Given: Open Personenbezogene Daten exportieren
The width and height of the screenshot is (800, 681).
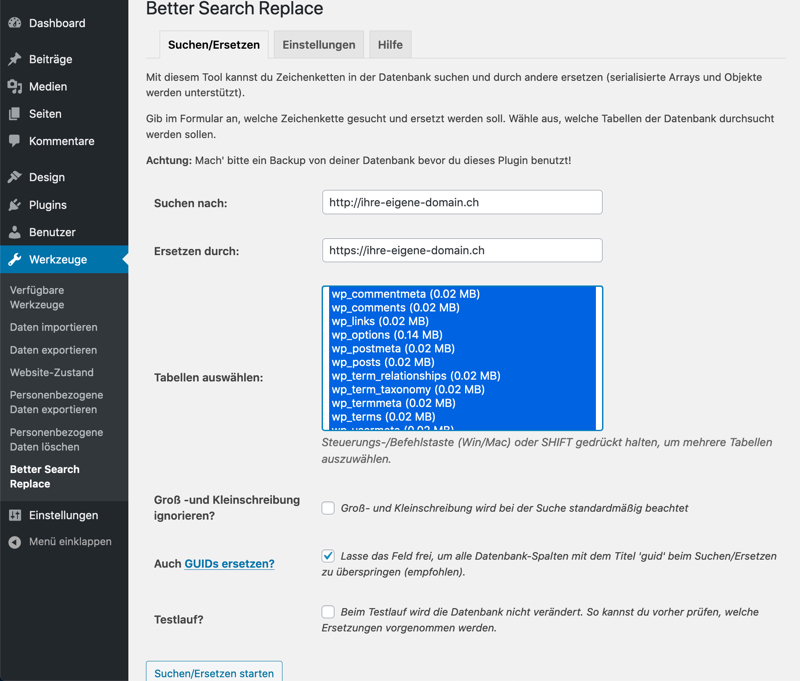Looking at the screenshot, I should [x=57, y=402].
